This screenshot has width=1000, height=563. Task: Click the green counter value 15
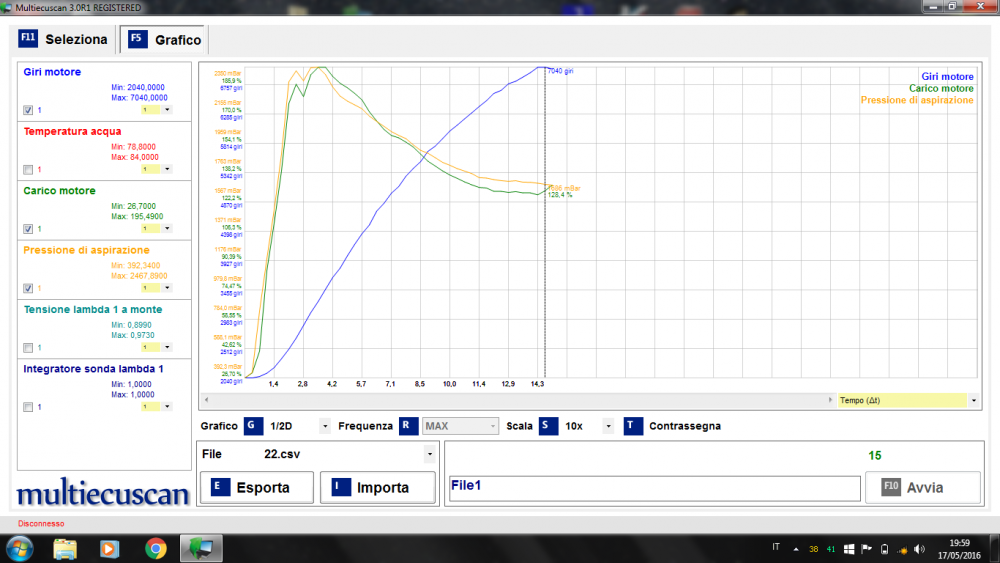click(874, 455)
